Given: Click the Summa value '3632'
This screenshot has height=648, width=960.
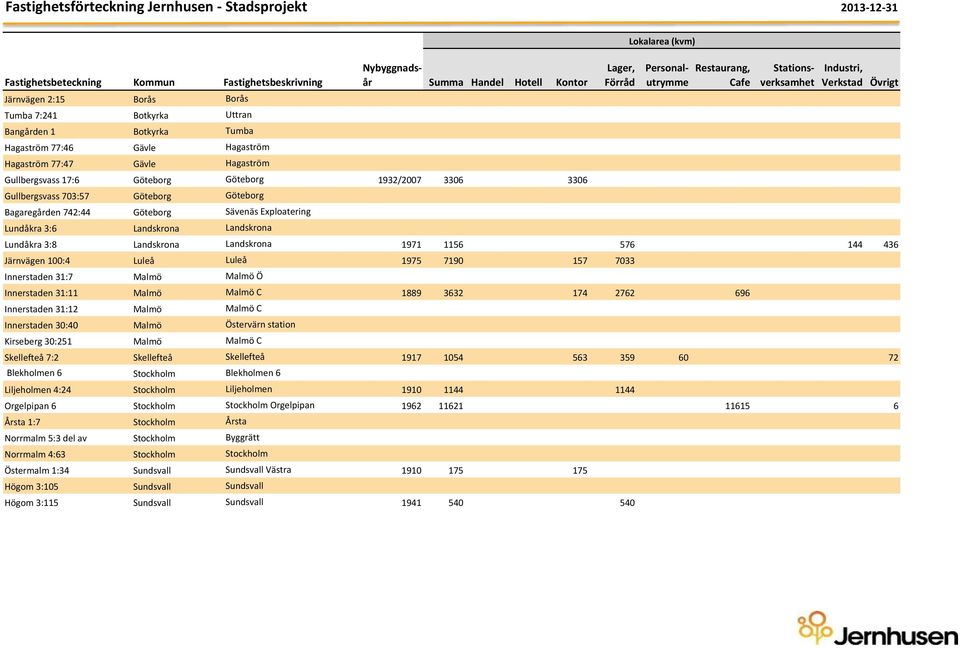Looking at the screenshot, I should point(453,293).
